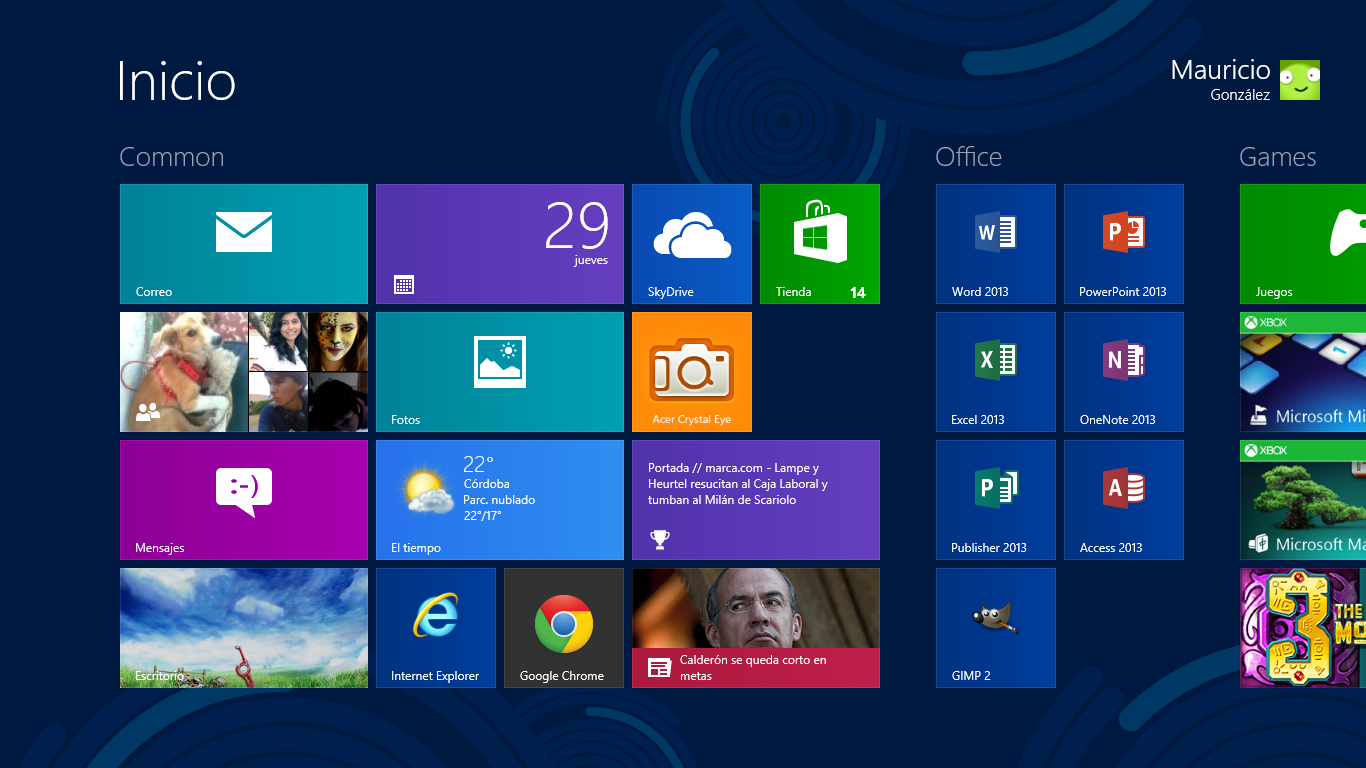Screen dimensions: 1366x768
Task: Launch Access 2013
Action: click(1123, 499)
